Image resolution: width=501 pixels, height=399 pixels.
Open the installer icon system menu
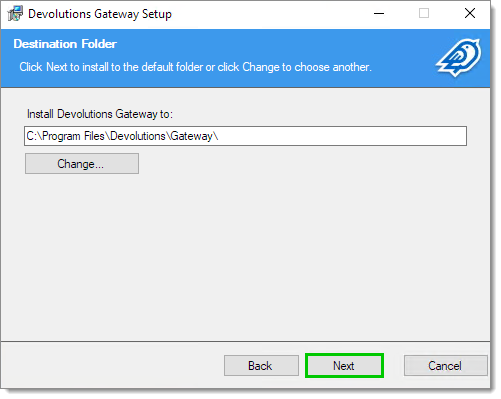click(15, 14)
